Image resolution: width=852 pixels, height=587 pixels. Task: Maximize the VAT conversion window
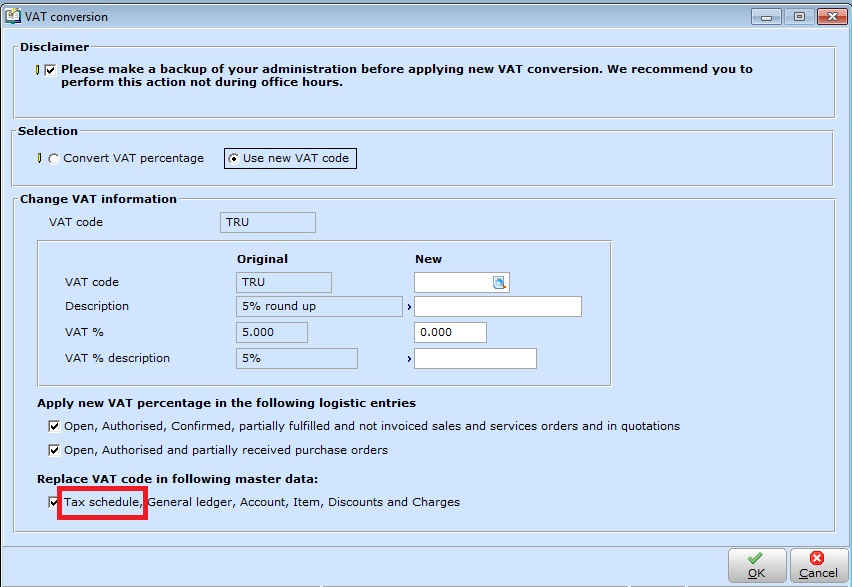(x=799, y=16)
